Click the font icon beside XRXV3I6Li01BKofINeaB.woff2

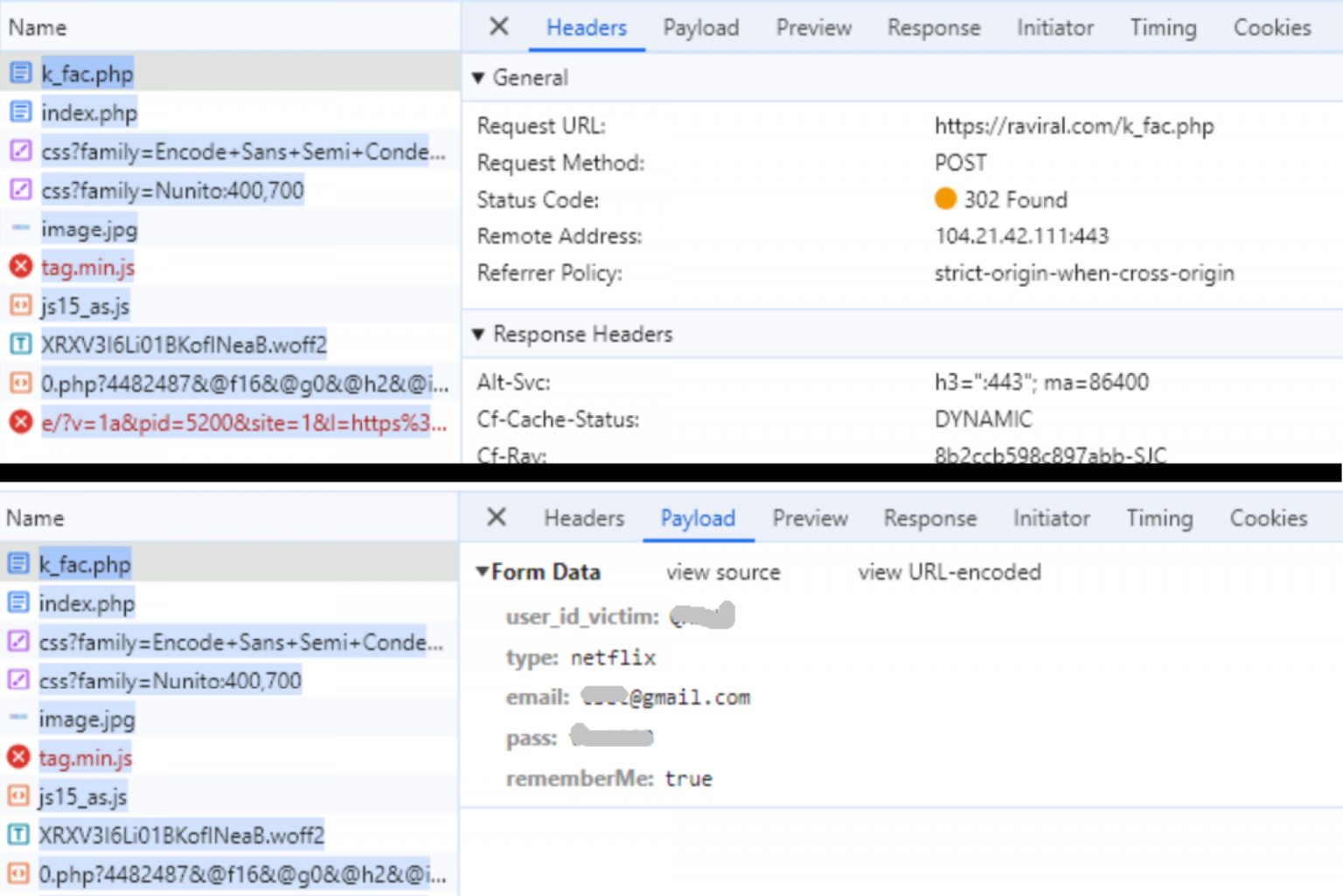20,344
